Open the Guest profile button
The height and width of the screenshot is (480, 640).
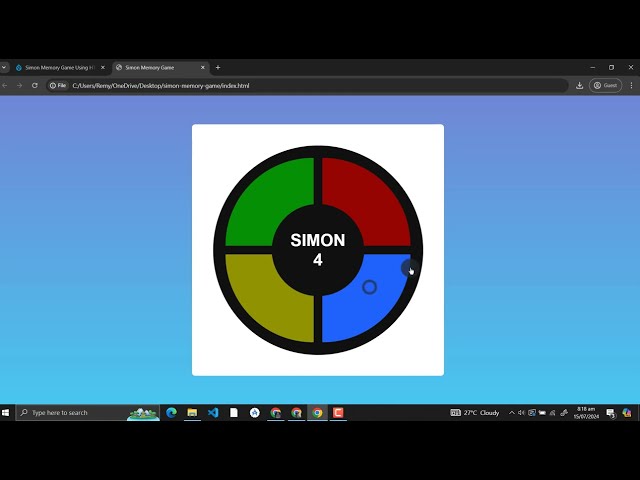[605, 86]
